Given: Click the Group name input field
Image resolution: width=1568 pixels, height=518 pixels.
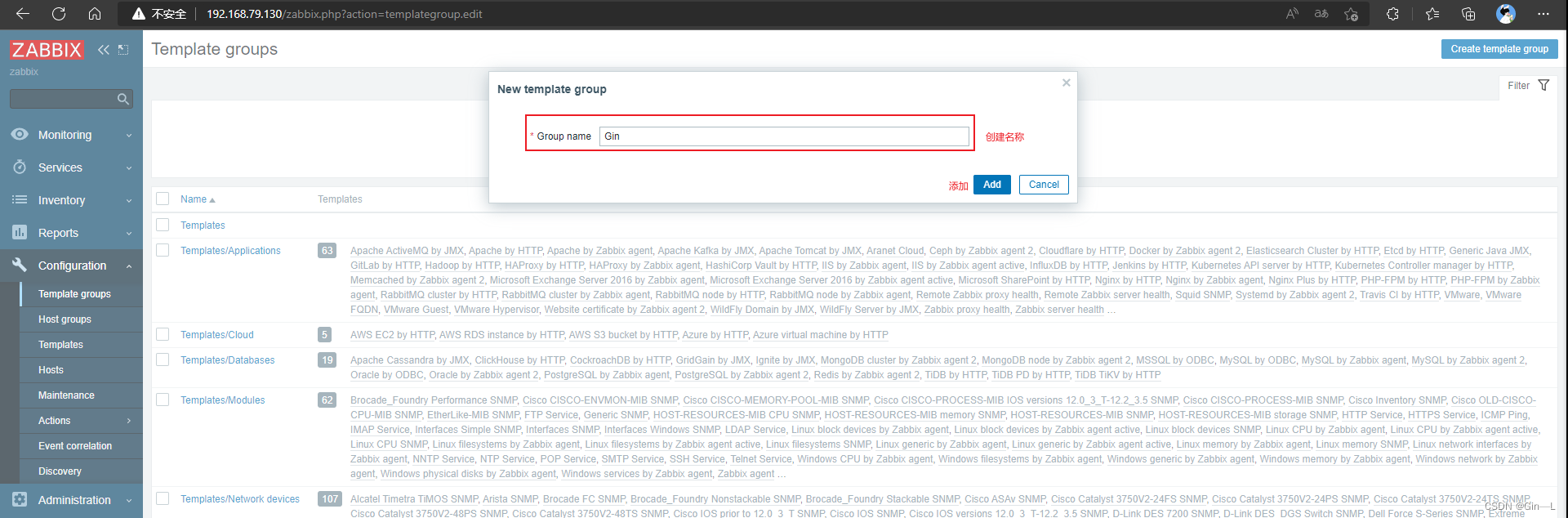Looking at the screenshot, I should point(784,136).
